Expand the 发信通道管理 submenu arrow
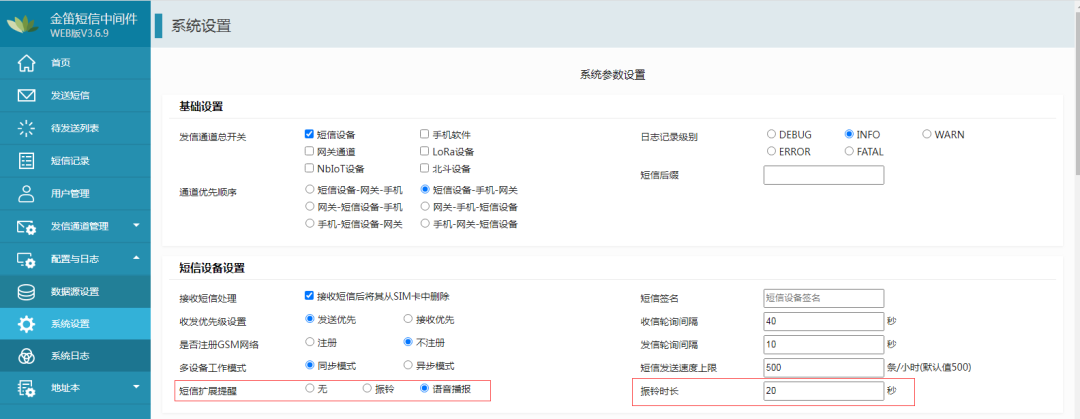This screenshot has height=419, width=1080. 136,226
